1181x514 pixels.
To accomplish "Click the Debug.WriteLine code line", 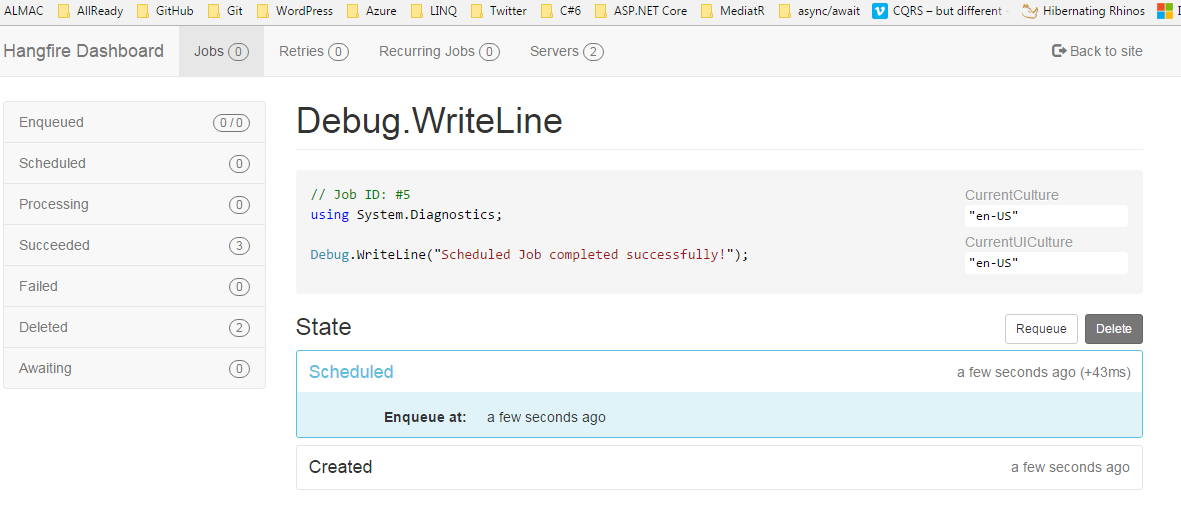I will tap(529, 255).
